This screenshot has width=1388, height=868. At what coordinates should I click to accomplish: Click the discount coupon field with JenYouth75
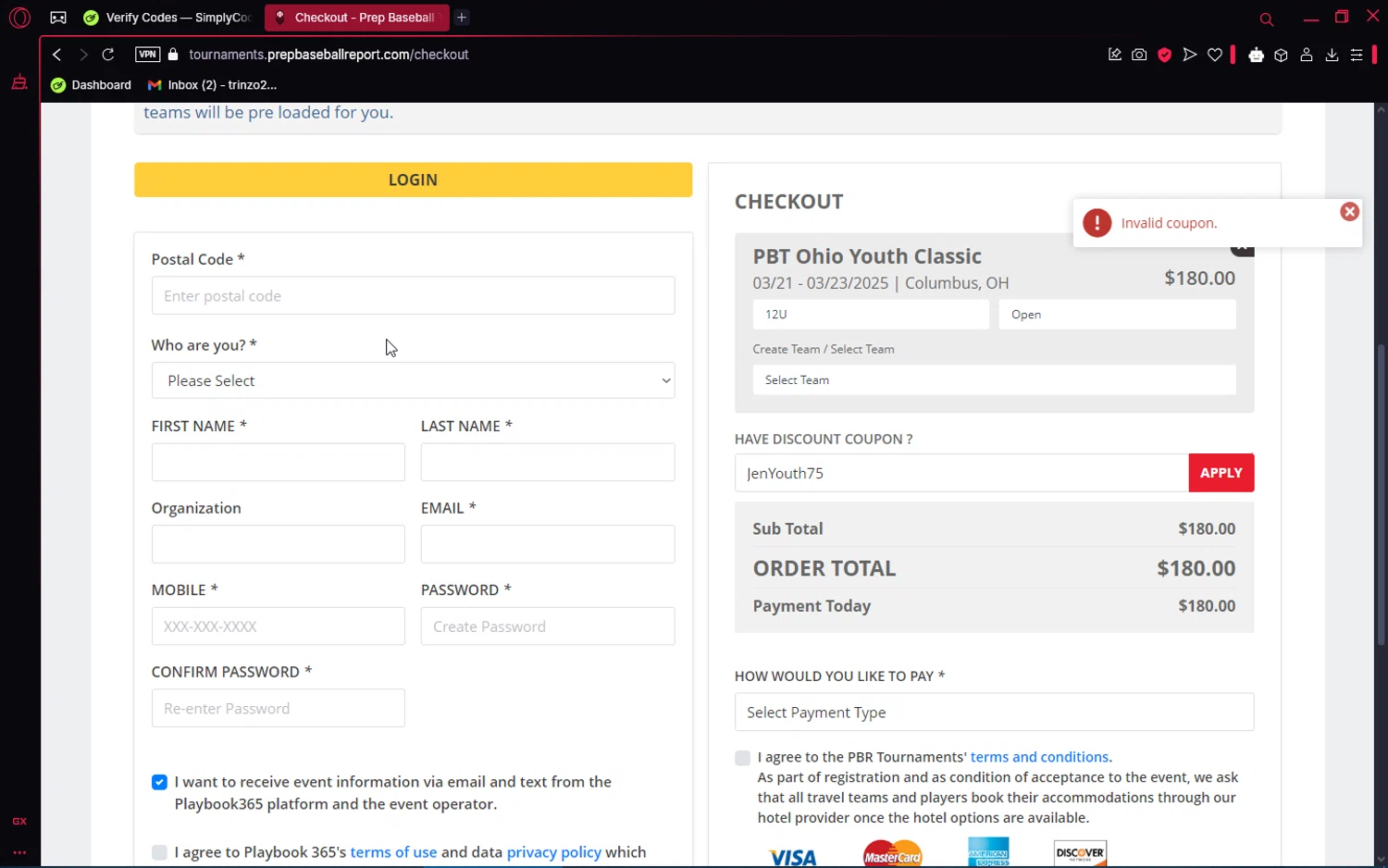coord(961,473)
